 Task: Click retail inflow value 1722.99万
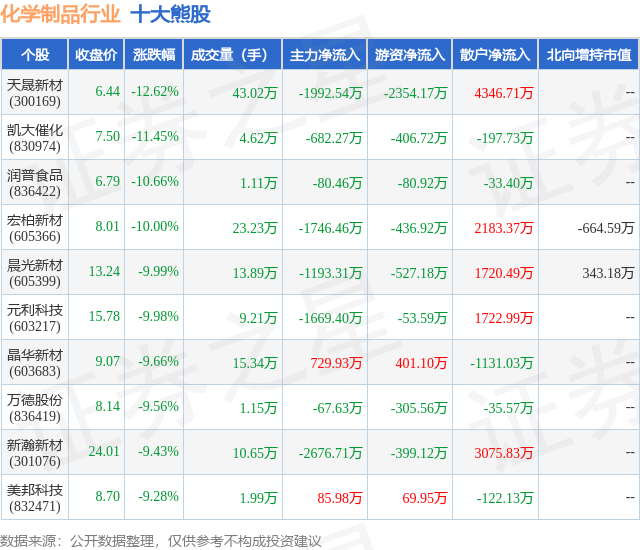pyautogui.click(x=504, y=318)
